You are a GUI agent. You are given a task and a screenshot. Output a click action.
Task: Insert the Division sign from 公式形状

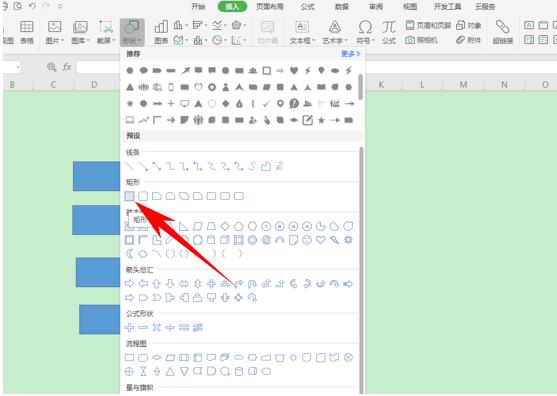tap(170, 327)
